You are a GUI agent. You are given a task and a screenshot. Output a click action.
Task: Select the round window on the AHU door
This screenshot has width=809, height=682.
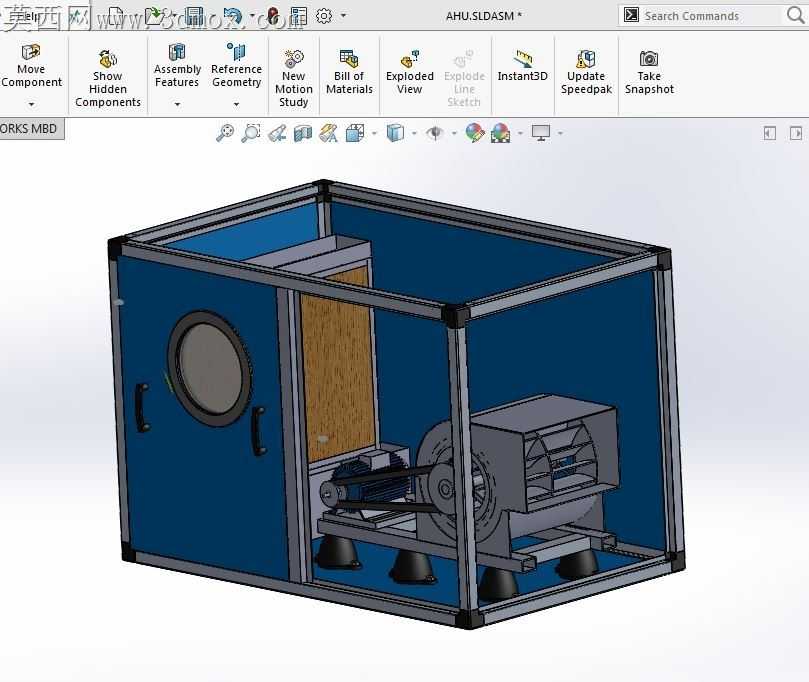pyautogui.click(x=210, y=368)
